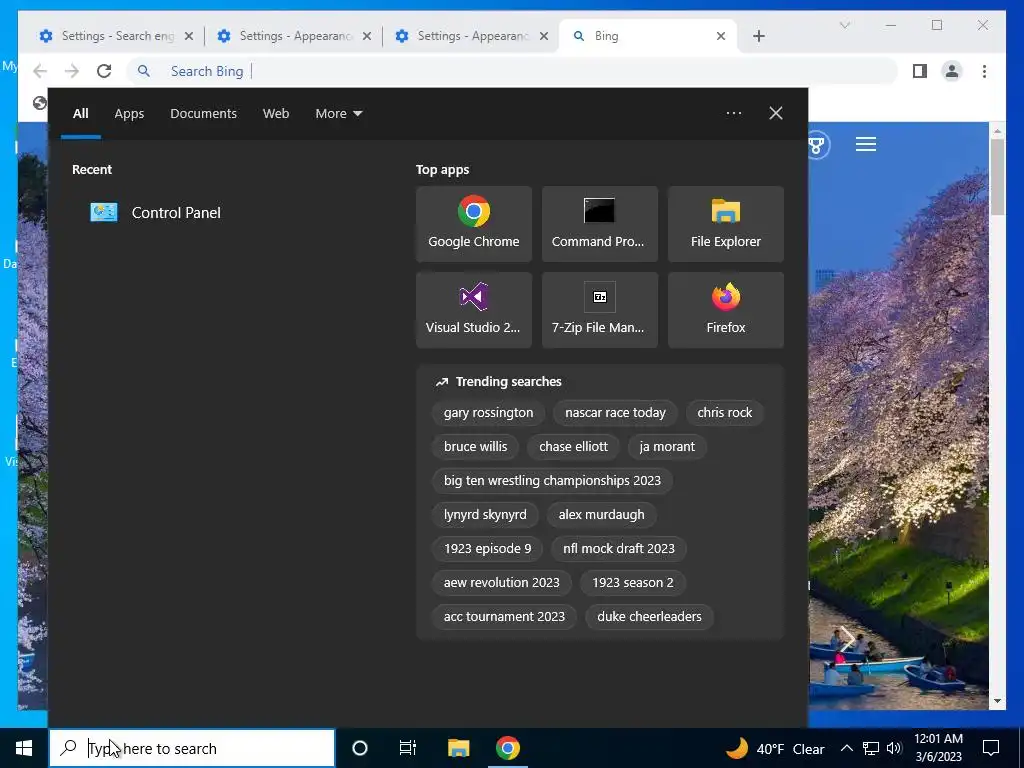1024x768 pixels.
Task: Open the weather widget showing 40°F Clear
Action: tap(775, 748)
